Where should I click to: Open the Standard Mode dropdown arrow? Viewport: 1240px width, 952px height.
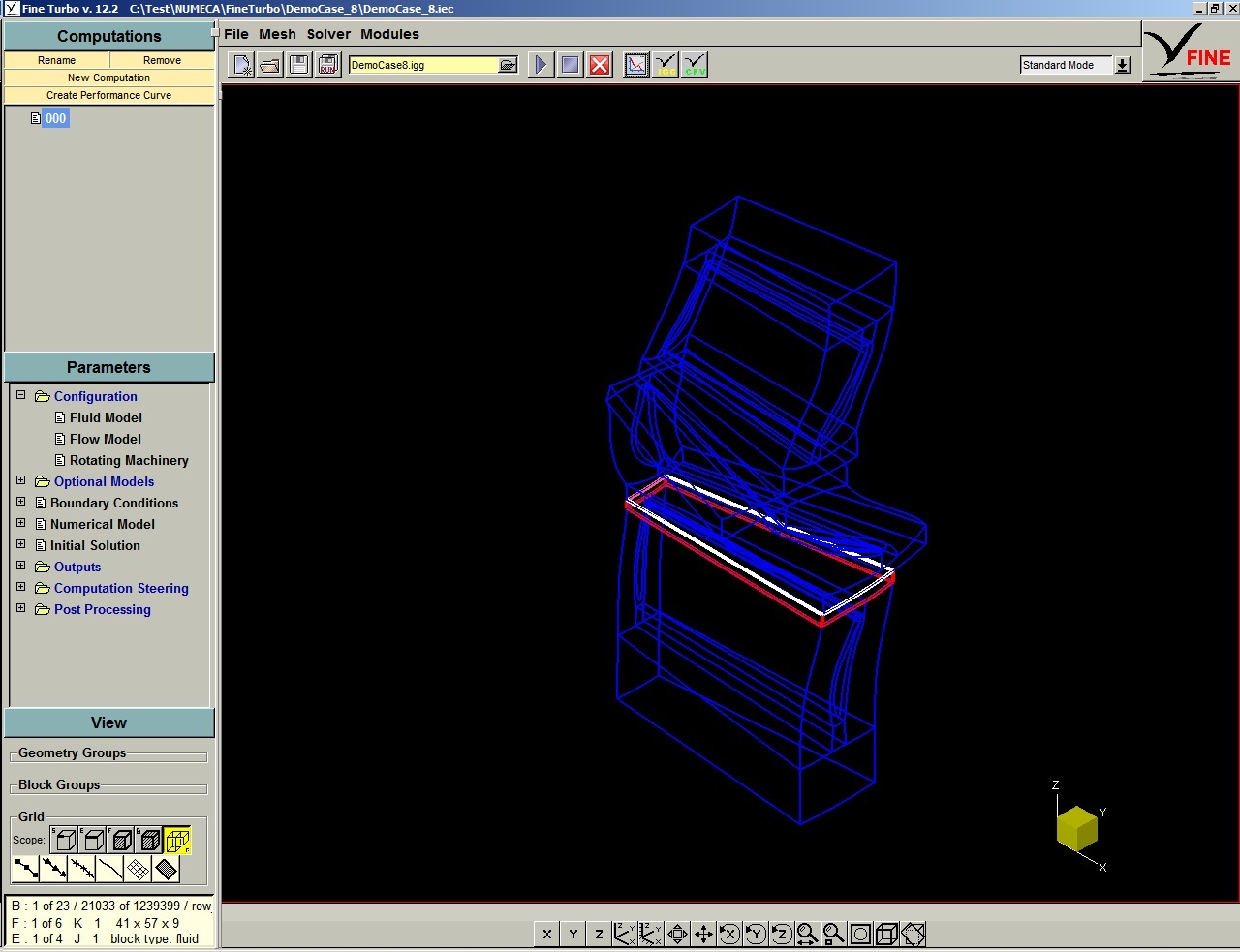1123,65
